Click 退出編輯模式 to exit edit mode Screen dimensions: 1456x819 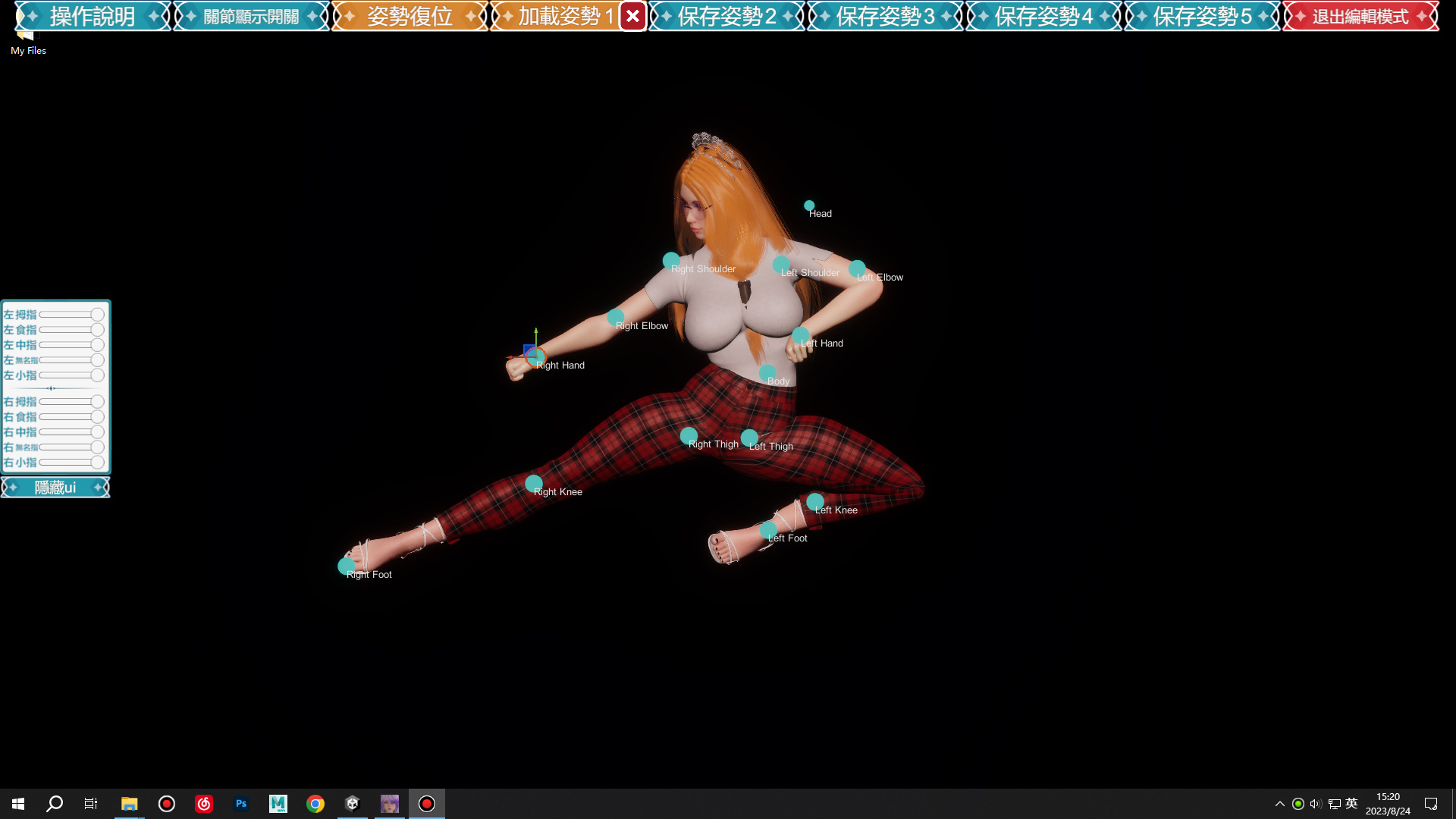(x=1360, y=16)
